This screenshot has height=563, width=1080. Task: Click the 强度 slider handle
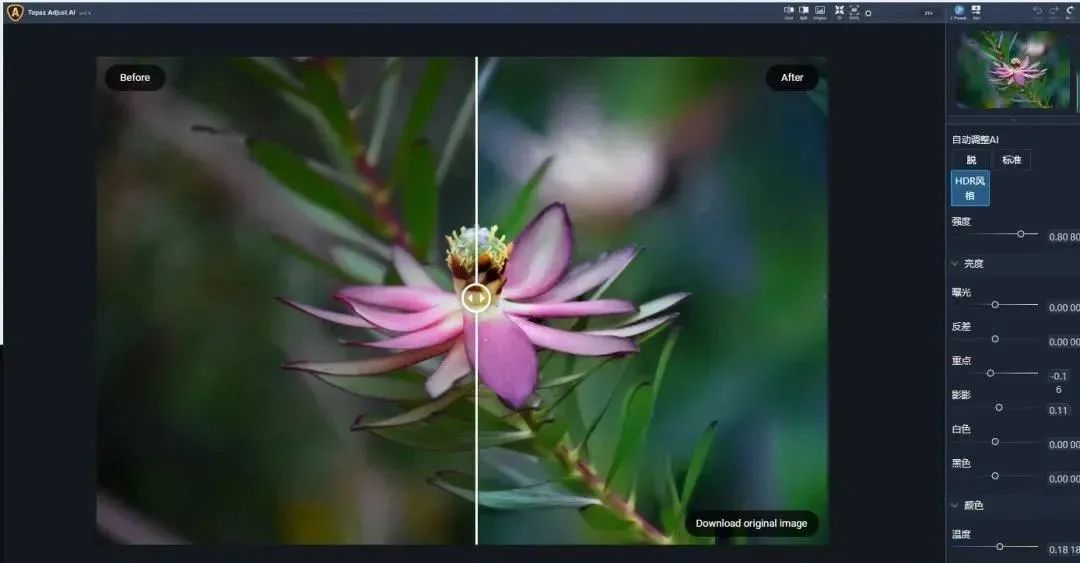[1020, 234]
